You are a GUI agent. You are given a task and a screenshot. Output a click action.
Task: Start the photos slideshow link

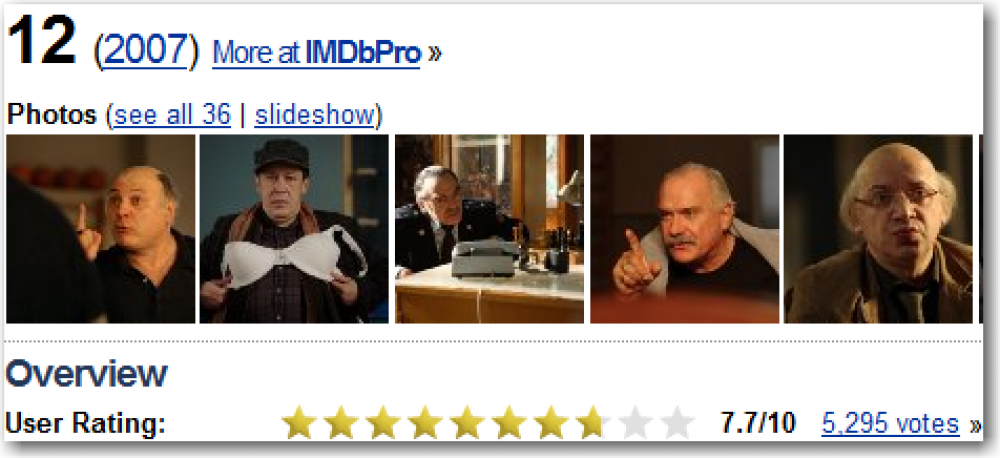click(x=314, y=115)
